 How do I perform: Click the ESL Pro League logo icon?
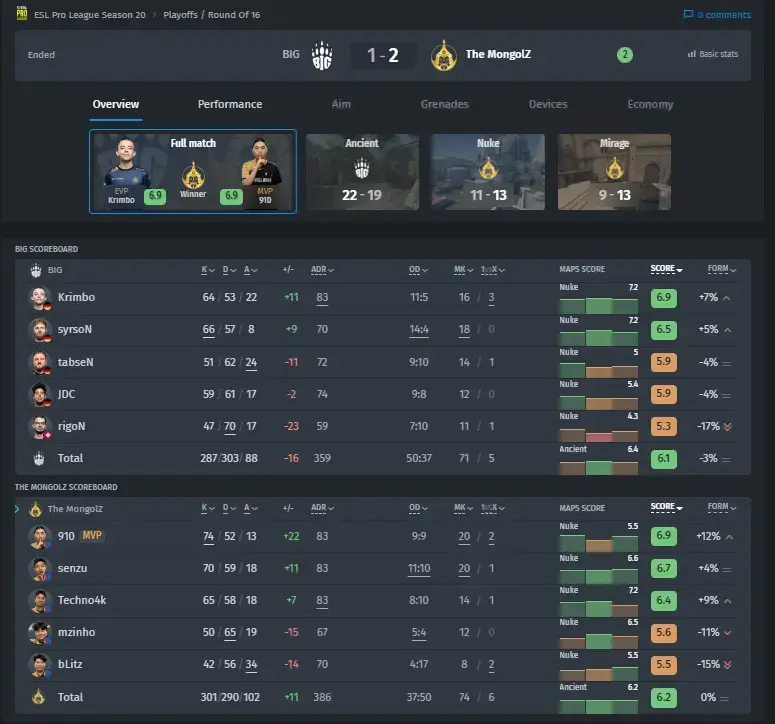(x=22, y=13)
